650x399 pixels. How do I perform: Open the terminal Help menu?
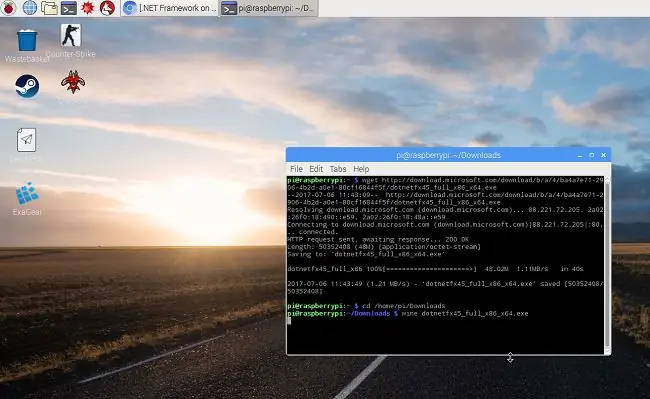[361, 169]
